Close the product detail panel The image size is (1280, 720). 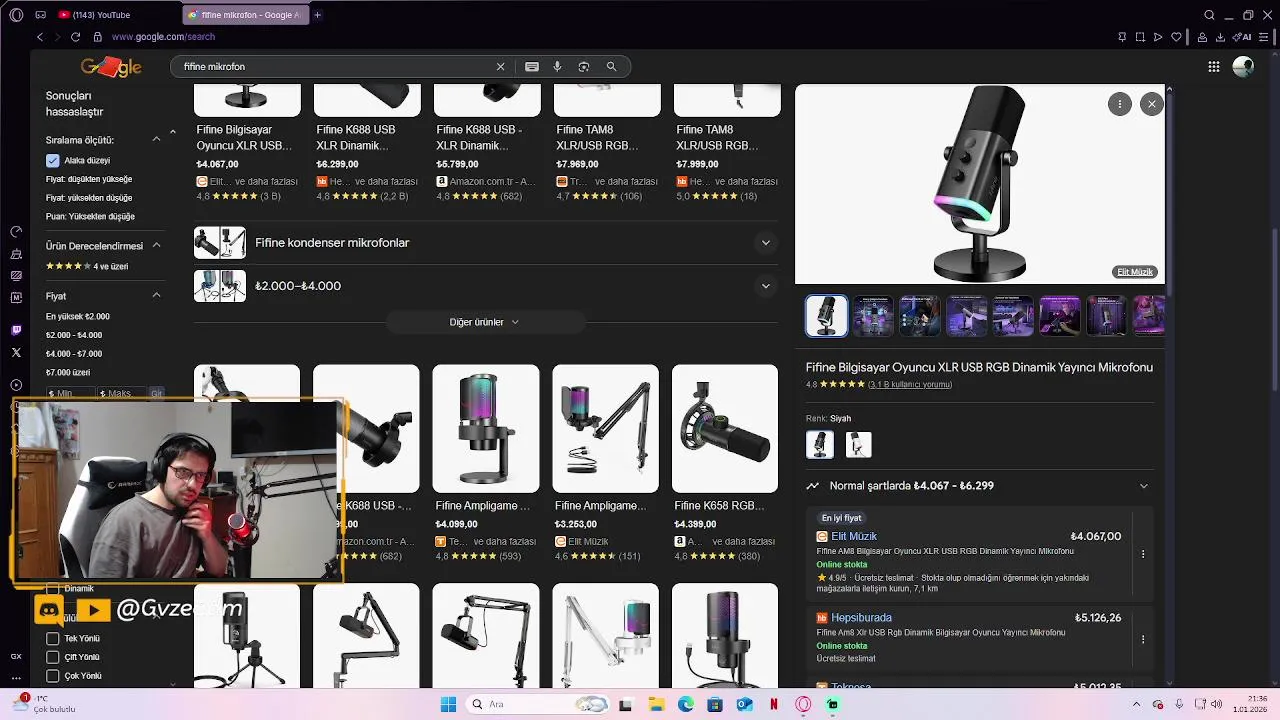1152,104
